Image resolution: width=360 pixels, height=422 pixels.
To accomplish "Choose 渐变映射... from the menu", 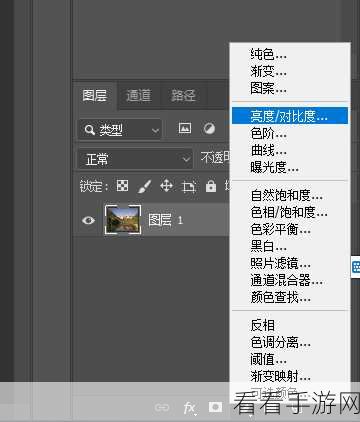I will click(290, 376).
